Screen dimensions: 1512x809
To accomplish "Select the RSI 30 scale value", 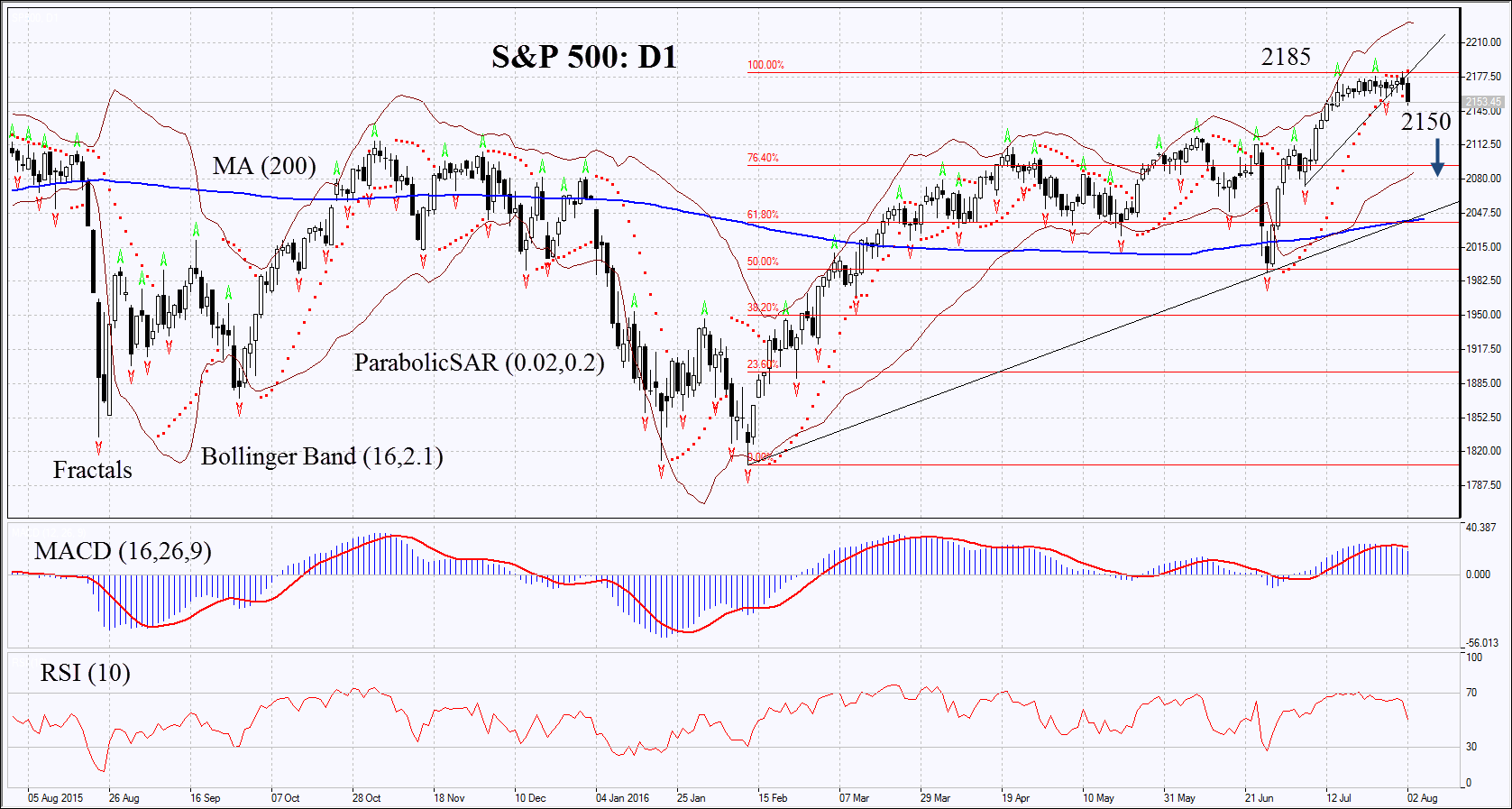I will tap(1471, 747).
